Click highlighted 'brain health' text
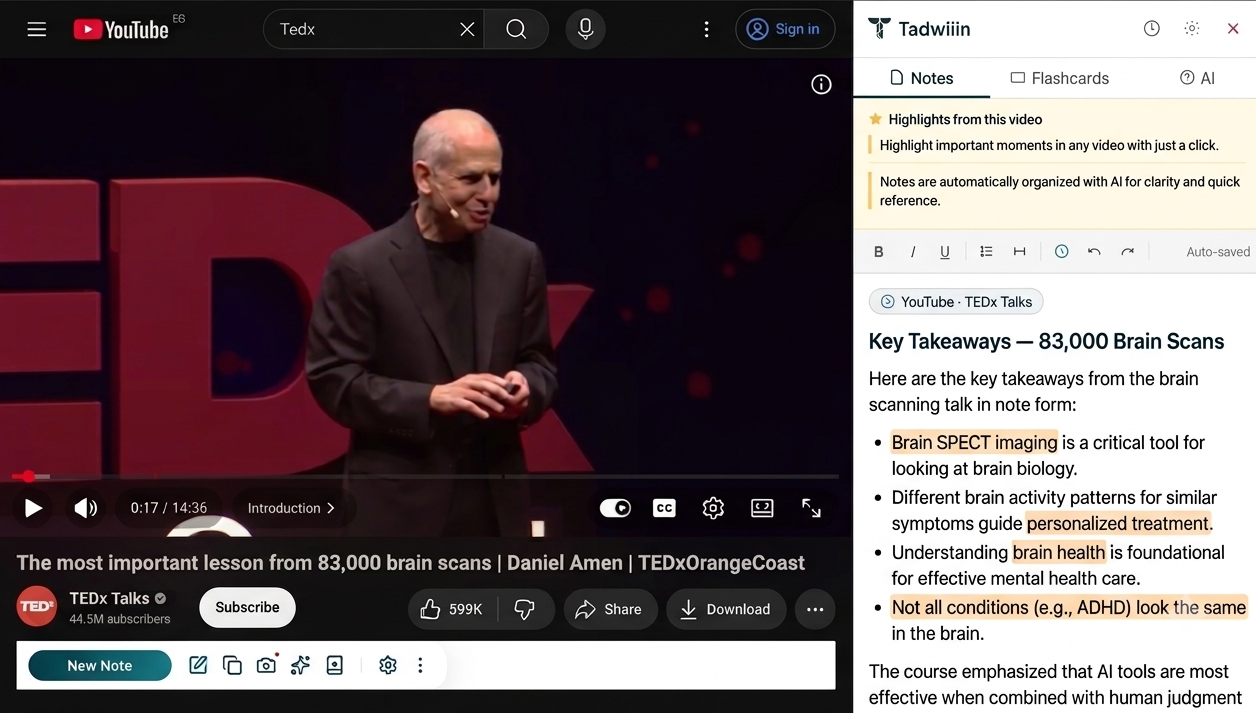This screenshot has height=713, width=1256. (1059, 552)
